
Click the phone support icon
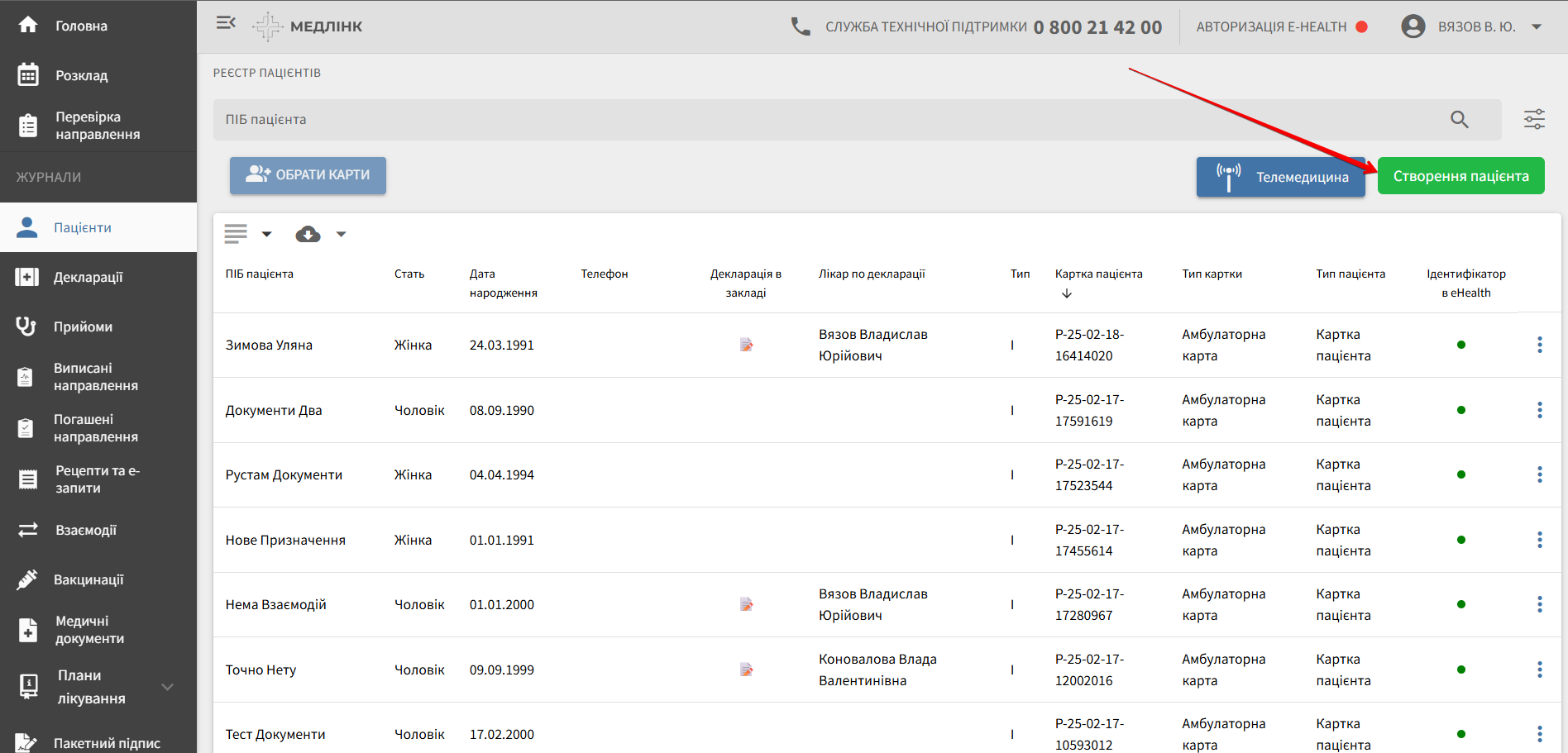(800, 26)
